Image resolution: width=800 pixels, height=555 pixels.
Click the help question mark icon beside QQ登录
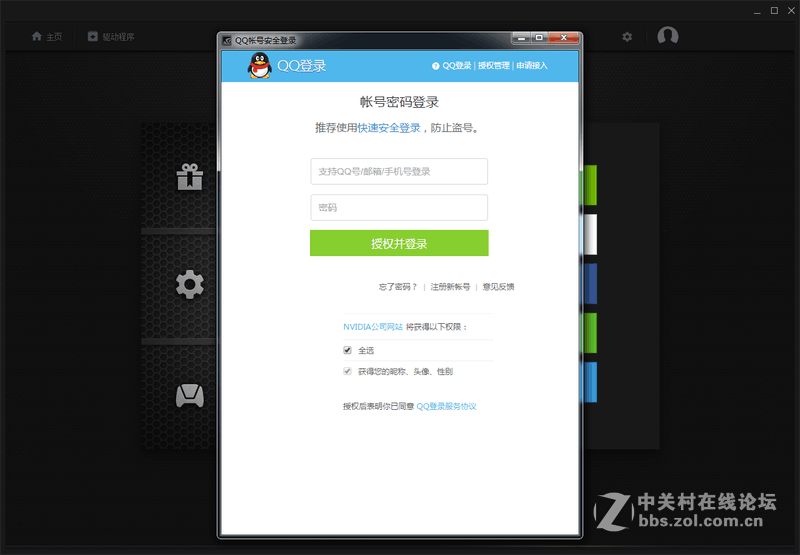point(435,66)
